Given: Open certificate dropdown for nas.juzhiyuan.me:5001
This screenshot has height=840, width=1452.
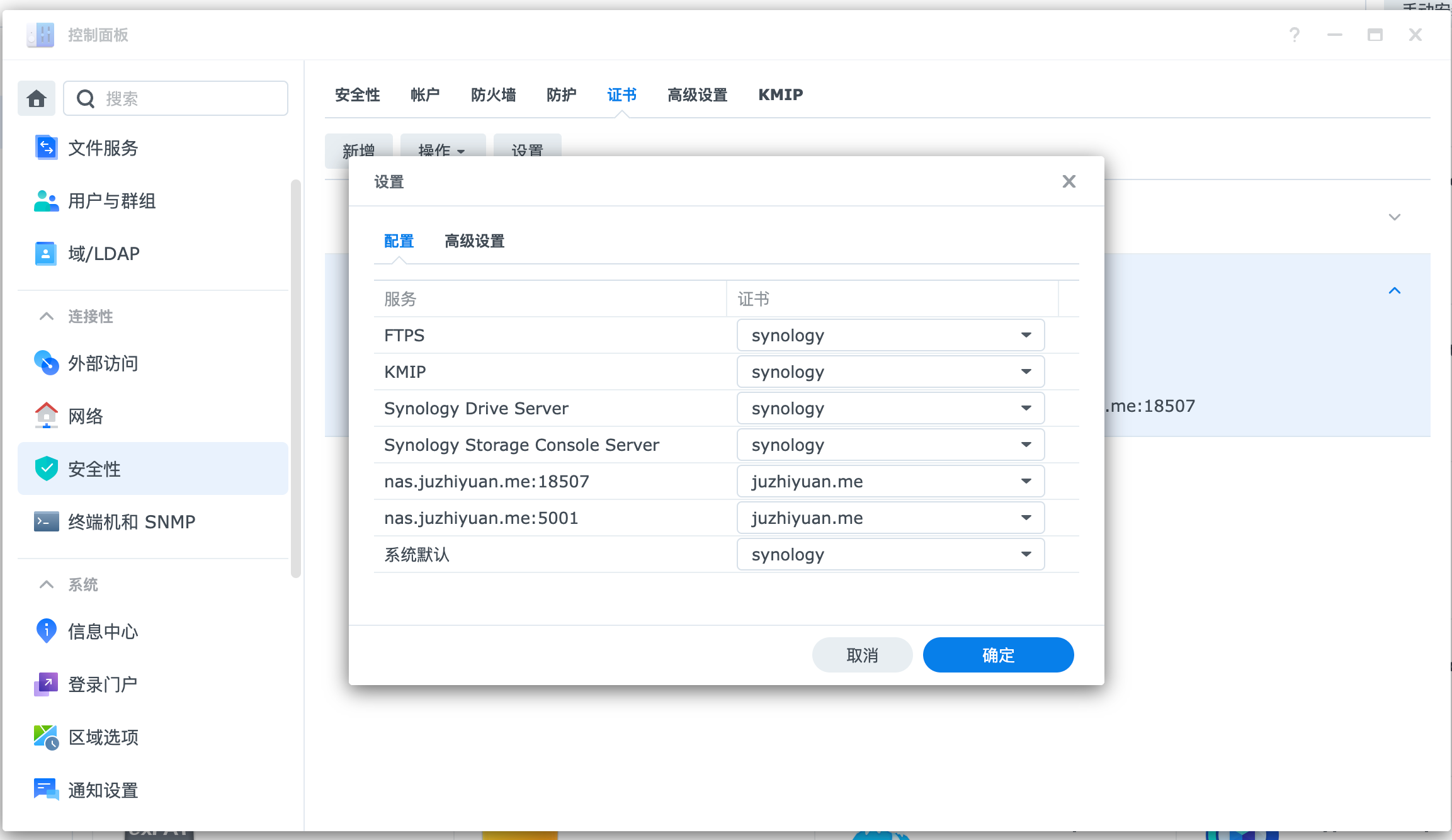Looking at the screenshot, I should [x=890, y=518].
